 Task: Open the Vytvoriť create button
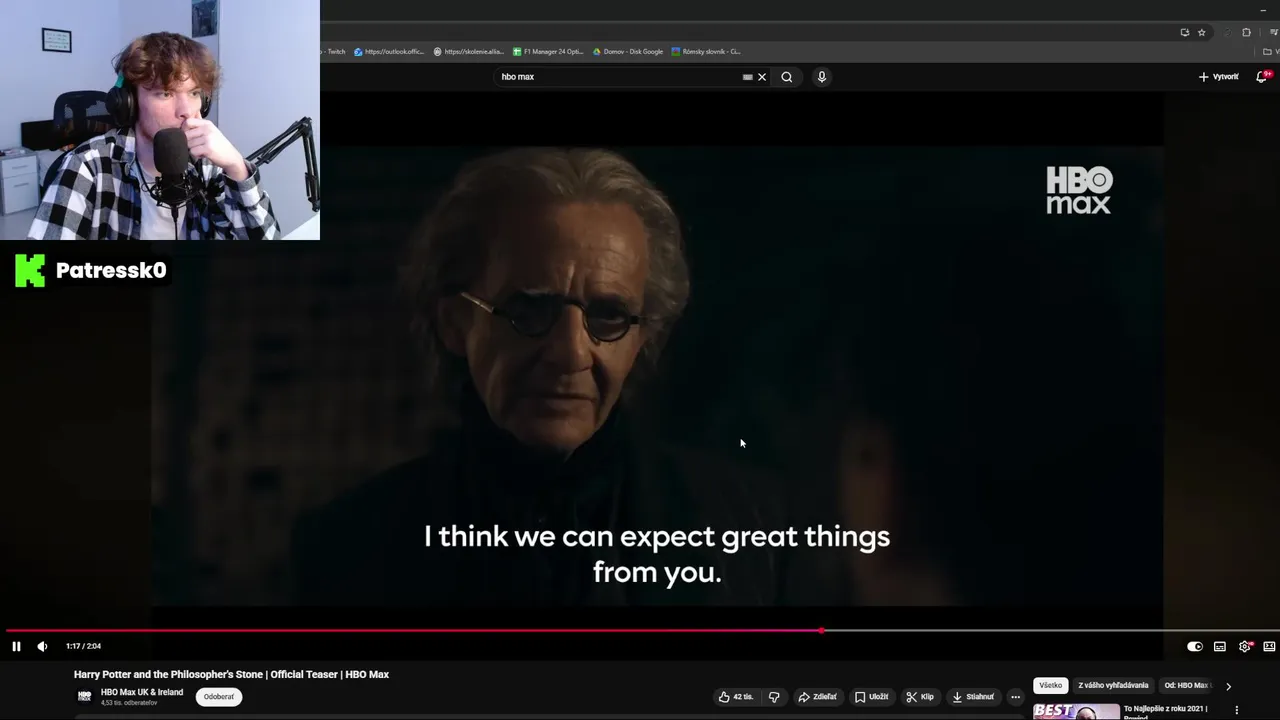click(x=1218, y=77)
